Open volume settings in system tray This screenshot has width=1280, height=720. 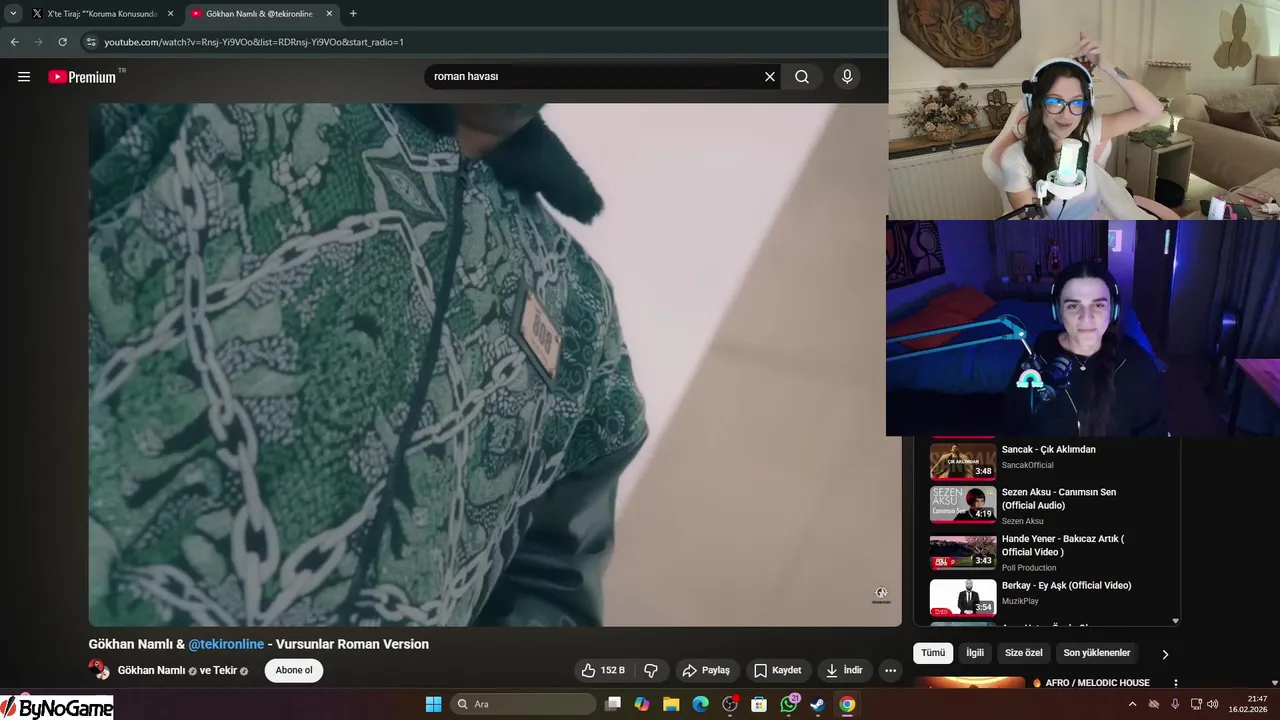click(x=1213, y=704)
